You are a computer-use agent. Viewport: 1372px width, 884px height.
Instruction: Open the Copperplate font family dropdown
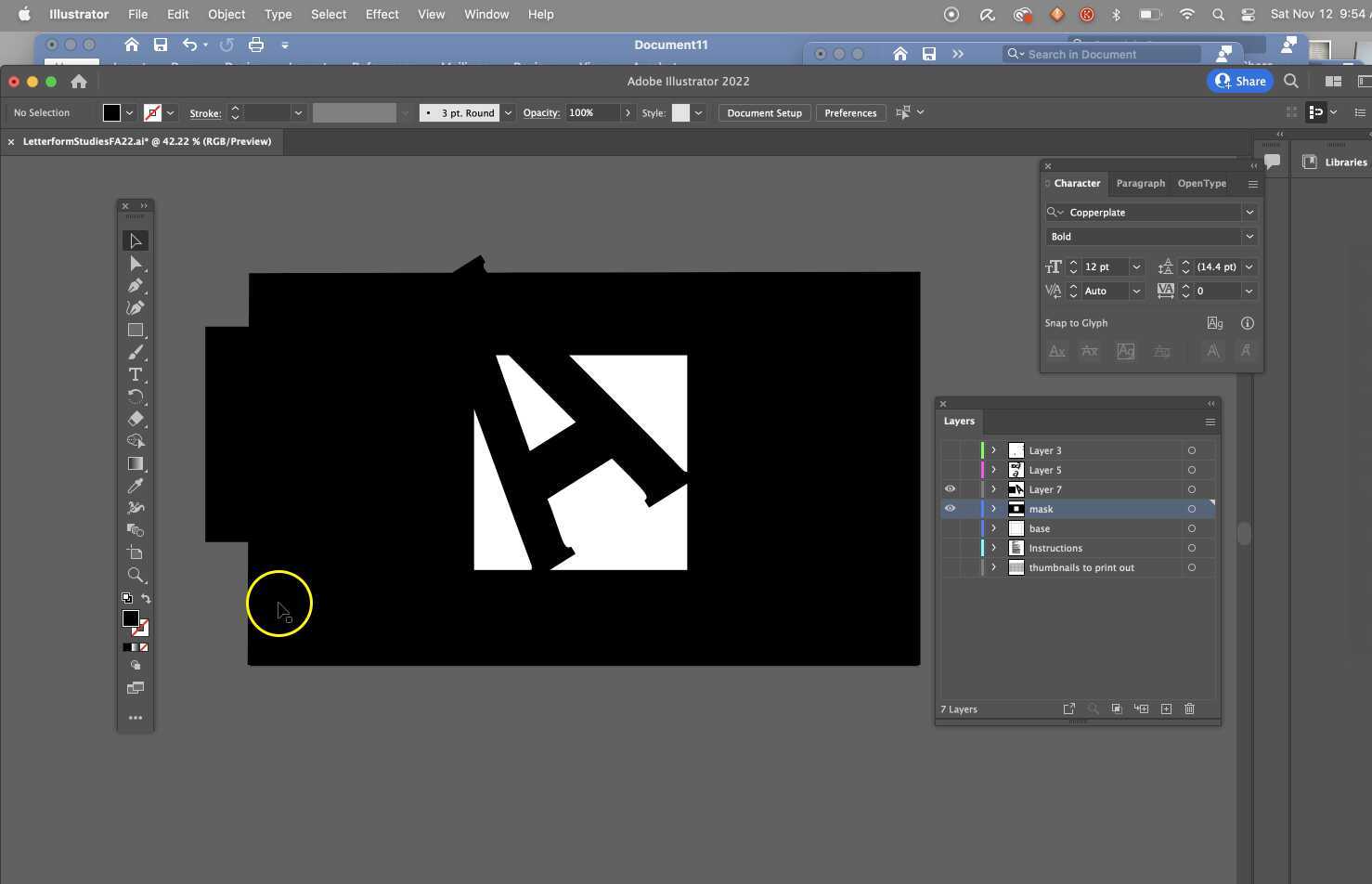[1249, 213]
